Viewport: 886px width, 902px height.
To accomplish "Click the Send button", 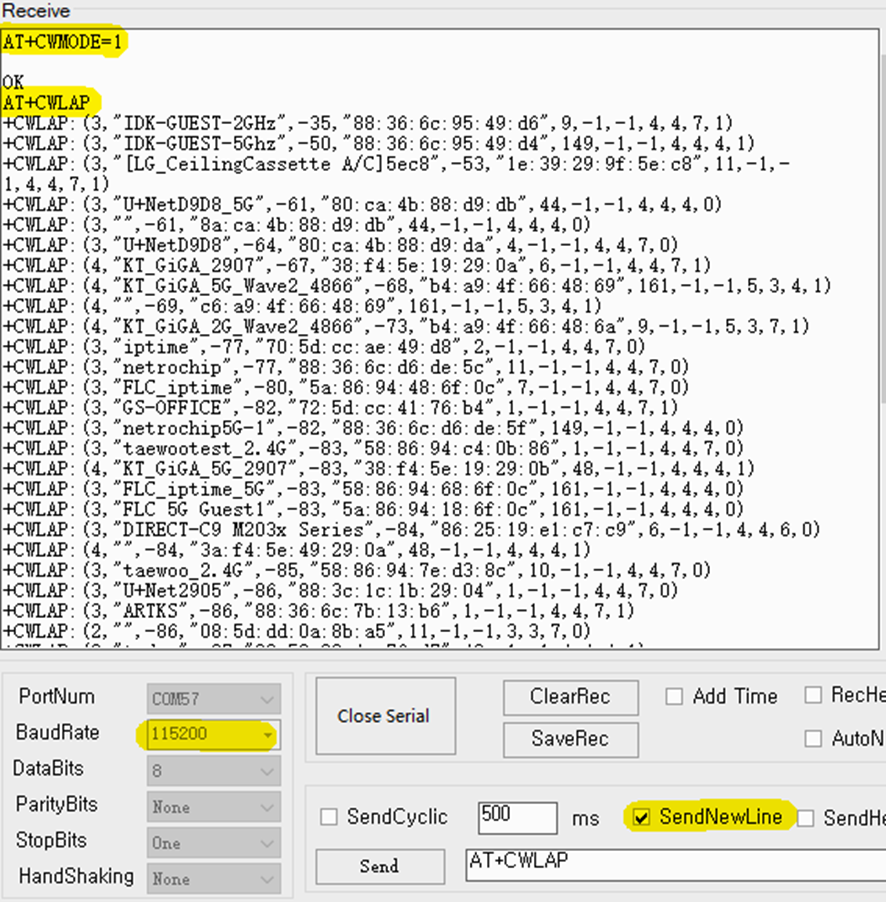I will point(380,866).
